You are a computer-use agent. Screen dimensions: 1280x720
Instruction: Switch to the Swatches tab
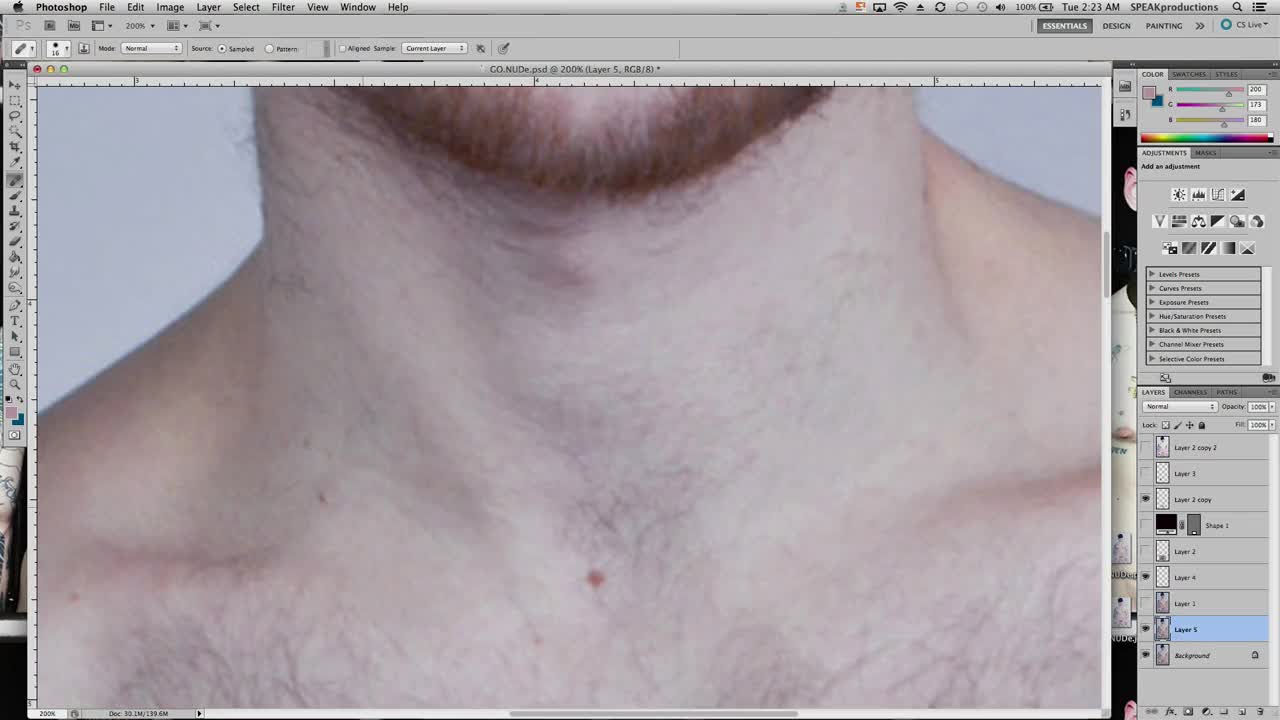click(1189, 74)
